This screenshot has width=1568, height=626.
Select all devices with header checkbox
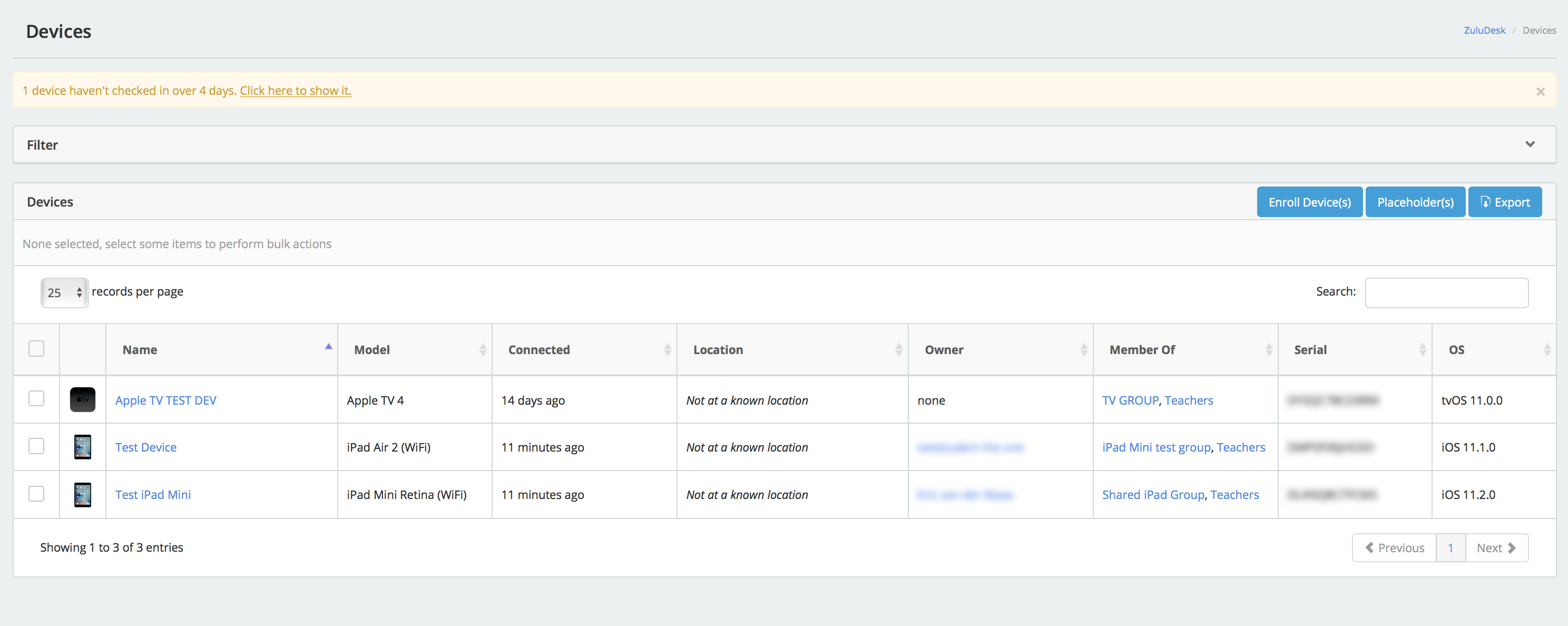pyautogui.click(x=36, y=348)
